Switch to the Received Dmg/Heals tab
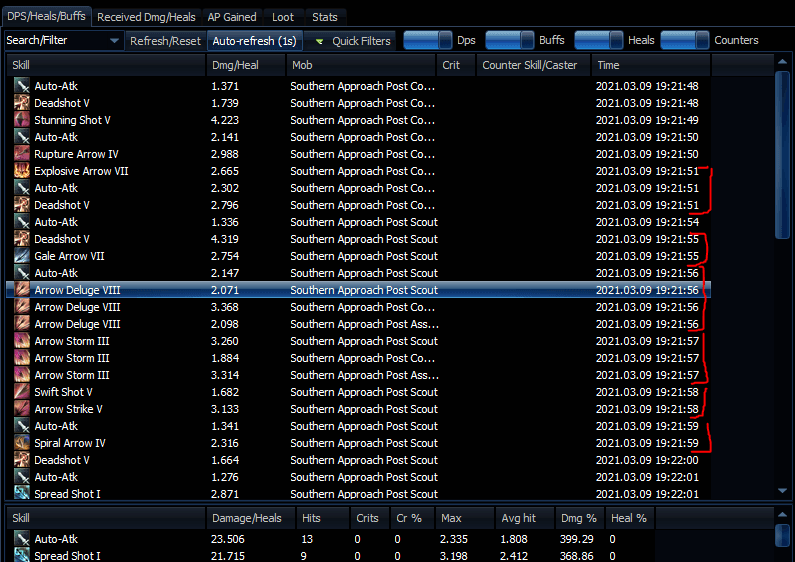795x562 pixels. coord(147,17)
